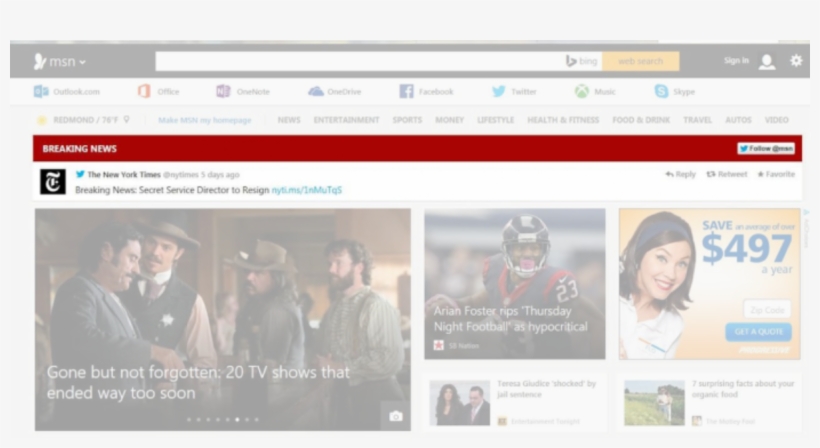Click the Bing logo in search box
Screen dimensions: 820x448
pos(582,61)
